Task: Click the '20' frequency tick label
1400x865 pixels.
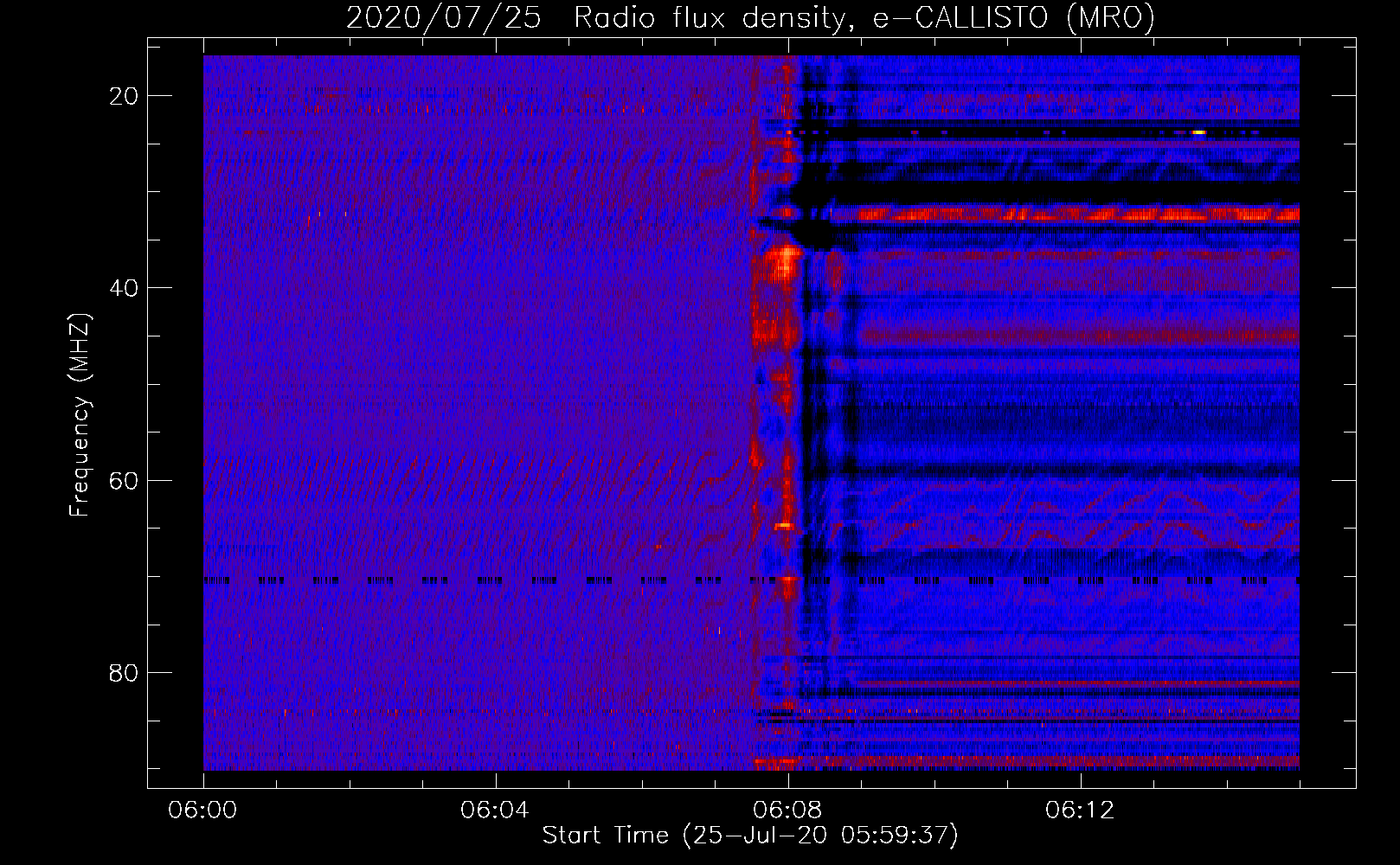Action: point(124,96)
